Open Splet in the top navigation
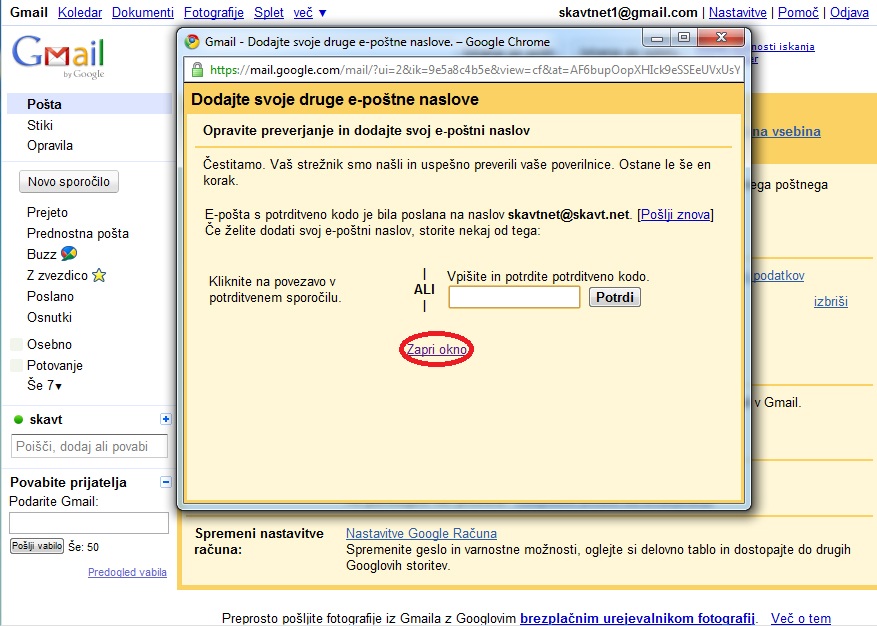This screenshot has width=877, height=626. tap(268, 12)
